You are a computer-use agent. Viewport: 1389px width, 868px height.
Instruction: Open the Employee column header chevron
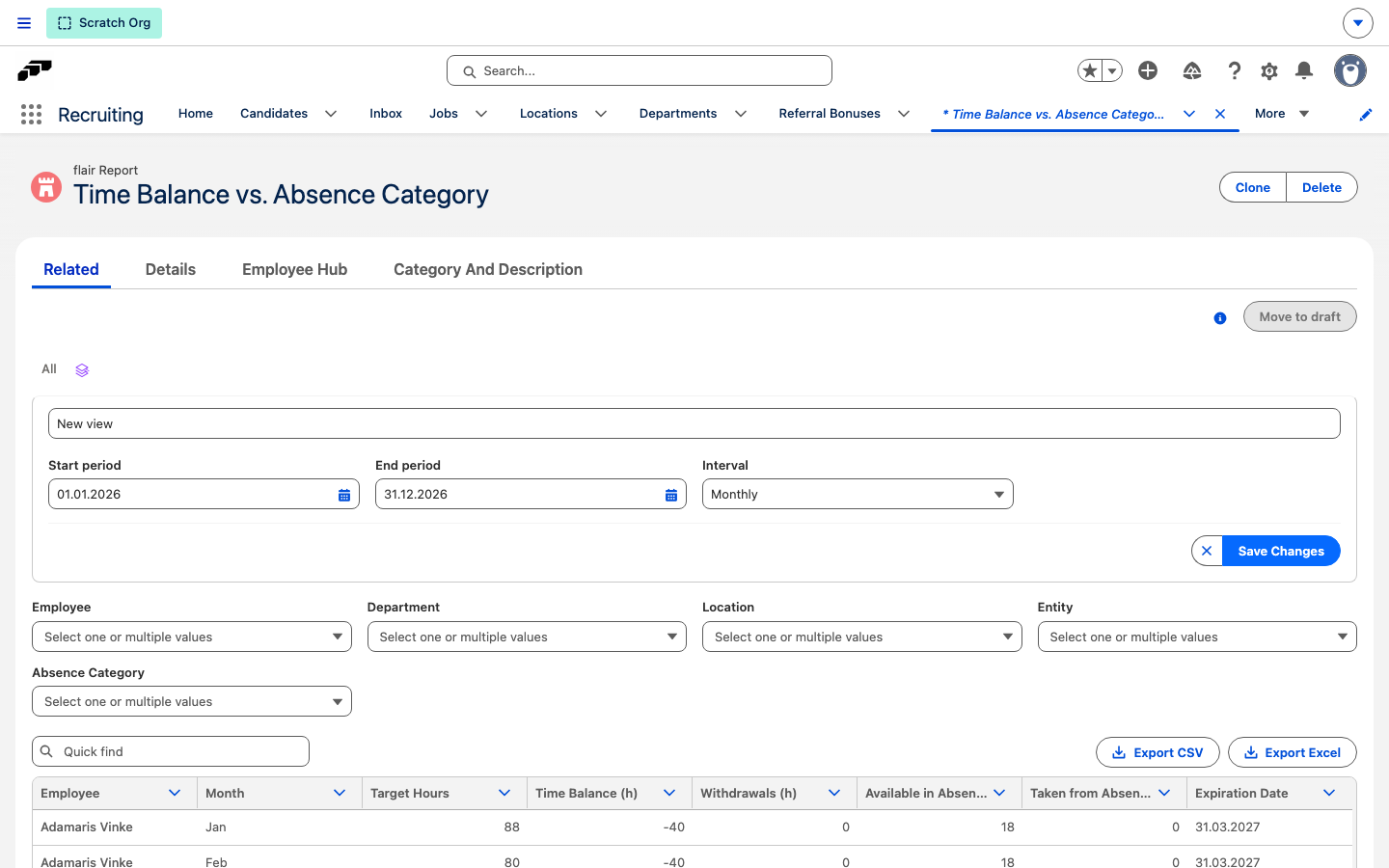(175, 793)
